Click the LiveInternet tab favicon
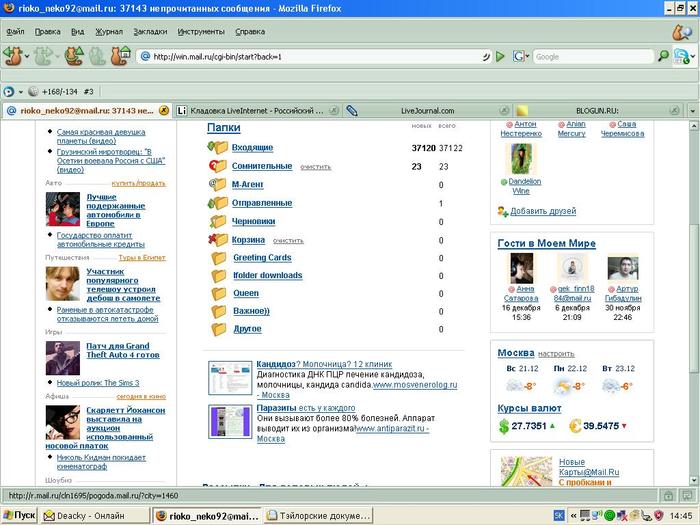Image resolution: width=700 pixels, height=525 pixels. pyautogui.click(x=181, y=110)
